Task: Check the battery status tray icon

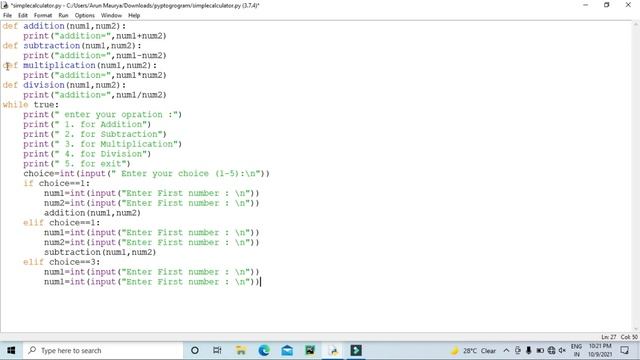Action: tap(540, 350)
